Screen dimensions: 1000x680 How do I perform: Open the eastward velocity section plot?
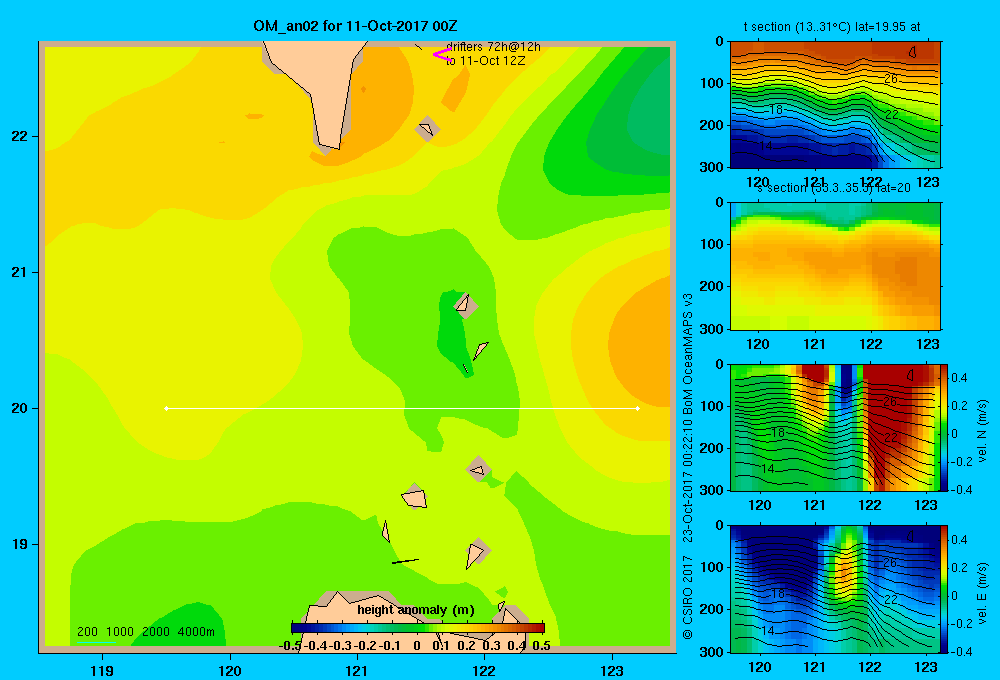tap(835, 589)
